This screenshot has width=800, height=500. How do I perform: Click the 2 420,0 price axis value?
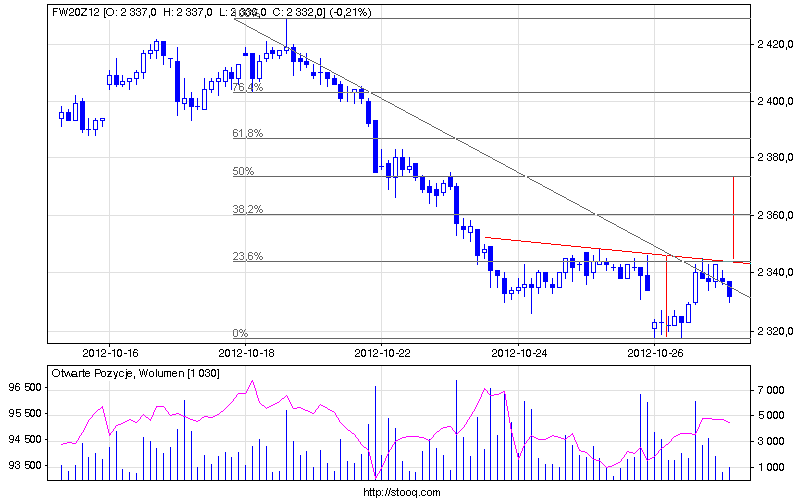tap(776, 44)
